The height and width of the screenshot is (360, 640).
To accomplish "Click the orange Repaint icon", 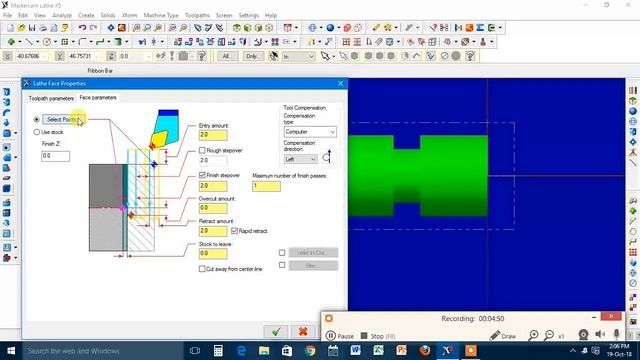I will (x=122, y=28).
